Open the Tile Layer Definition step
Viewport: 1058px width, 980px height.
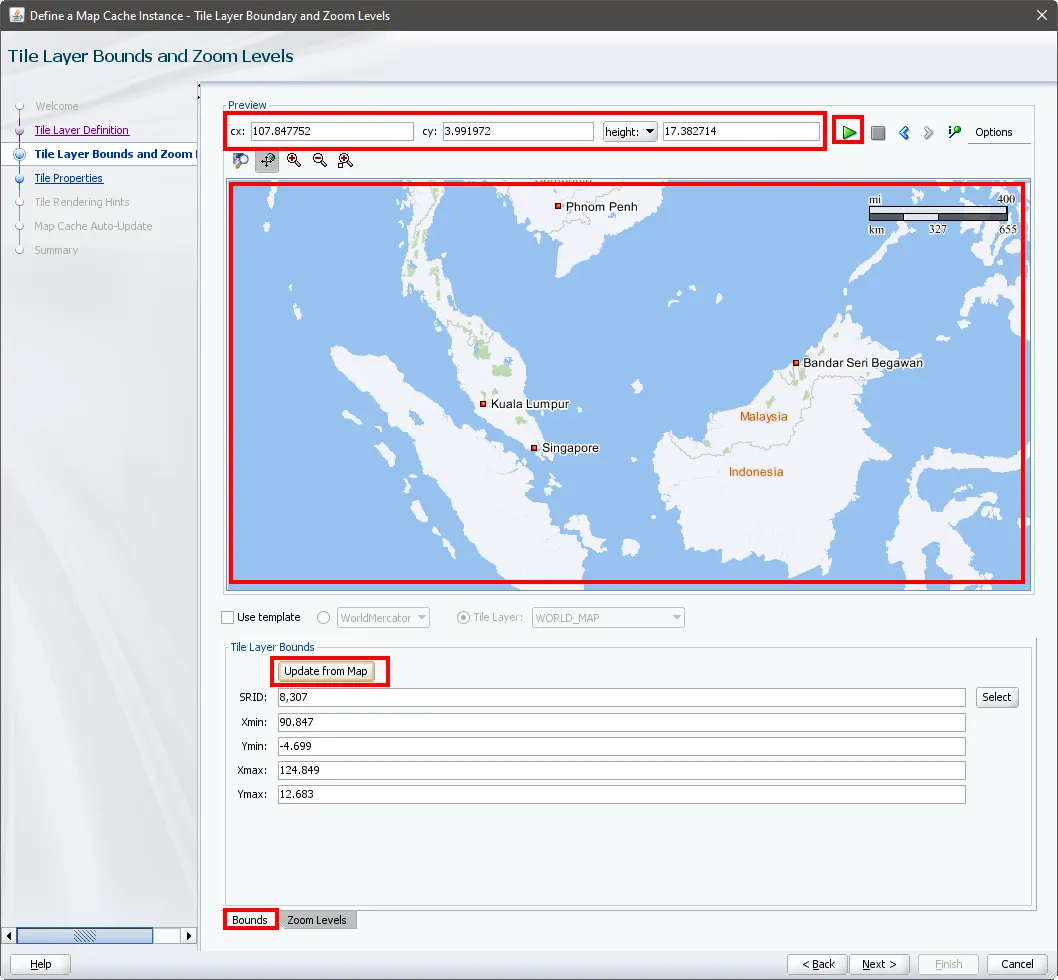coord(82,130)
